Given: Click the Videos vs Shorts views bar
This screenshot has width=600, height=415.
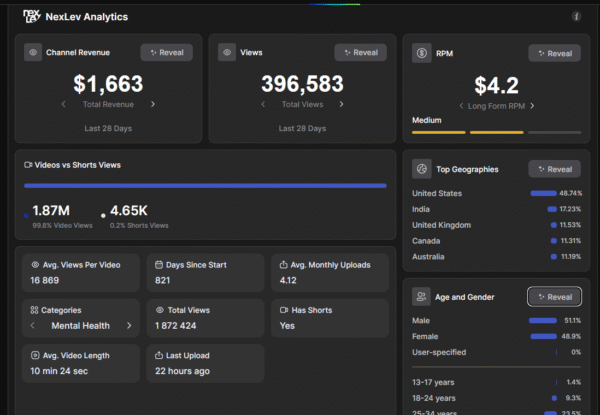Looking at the screenshot, I should (205, 185).
